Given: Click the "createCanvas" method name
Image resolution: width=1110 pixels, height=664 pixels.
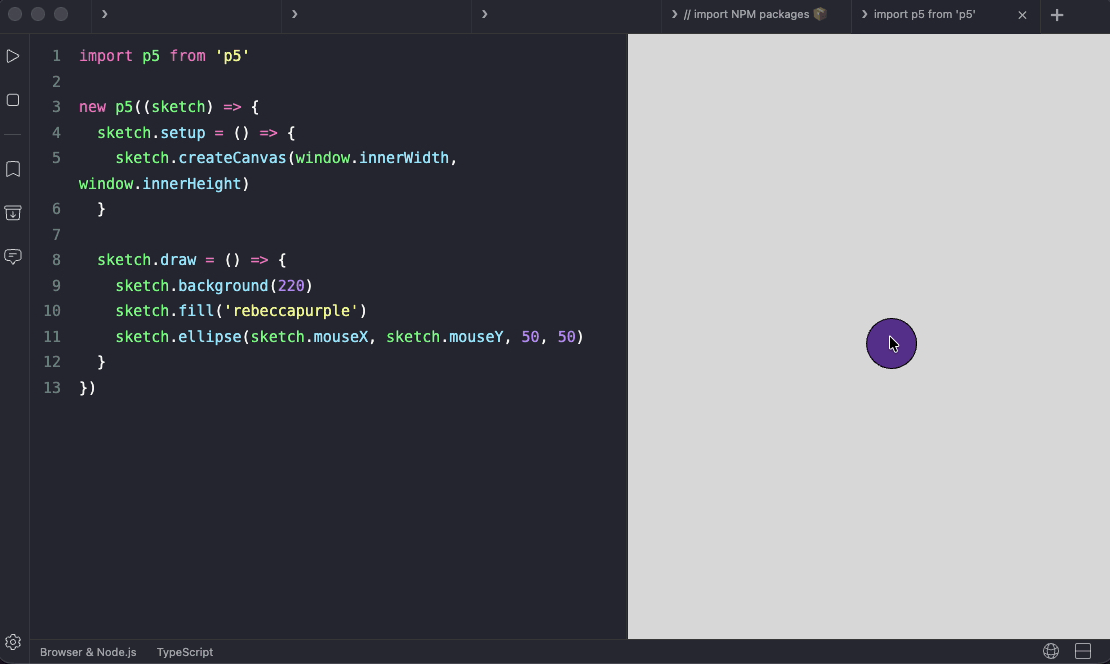Looking at the screenshot, I should tap(232, 158).
